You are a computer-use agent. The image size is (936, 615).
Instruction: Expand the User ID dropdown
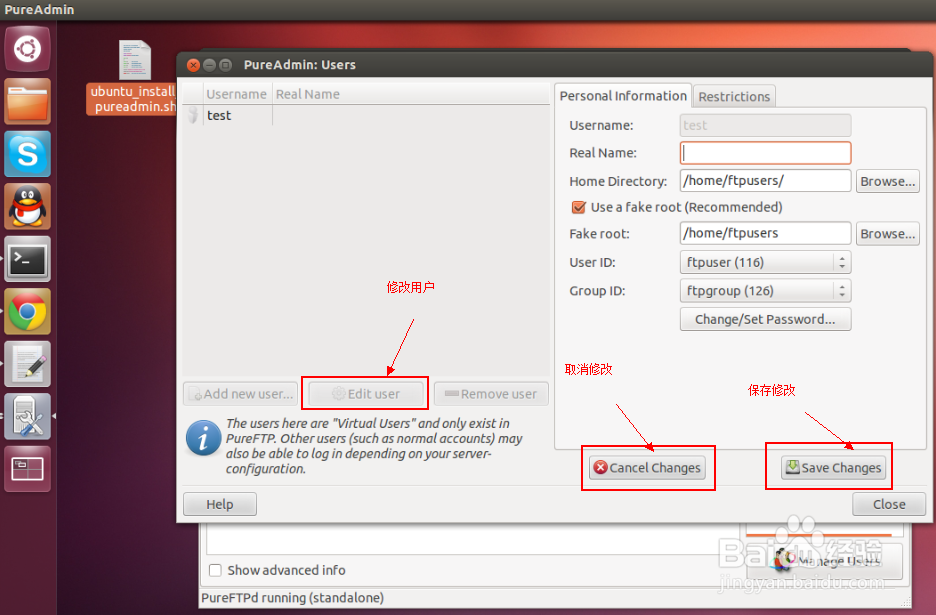[x=765, y=262]
